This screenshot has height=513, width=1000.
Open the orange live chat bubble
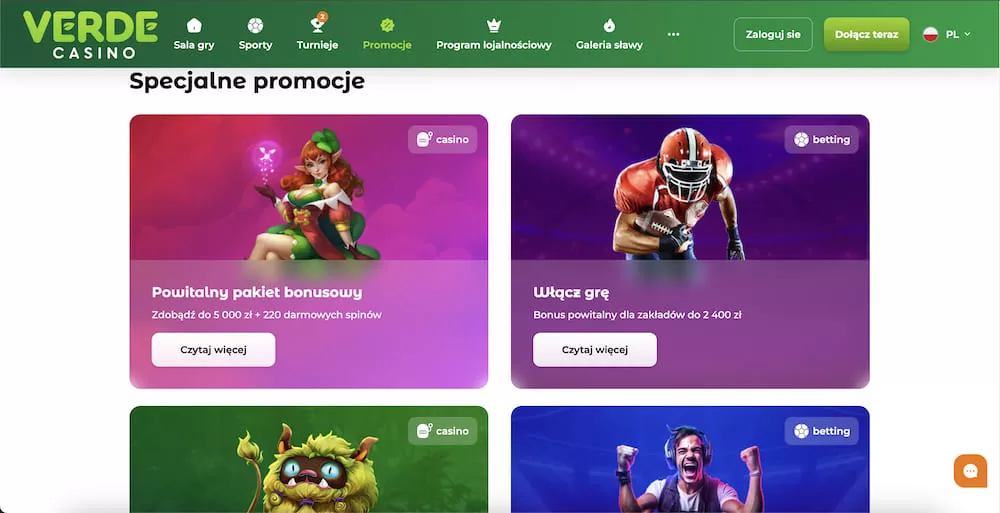tap(970, 471)
